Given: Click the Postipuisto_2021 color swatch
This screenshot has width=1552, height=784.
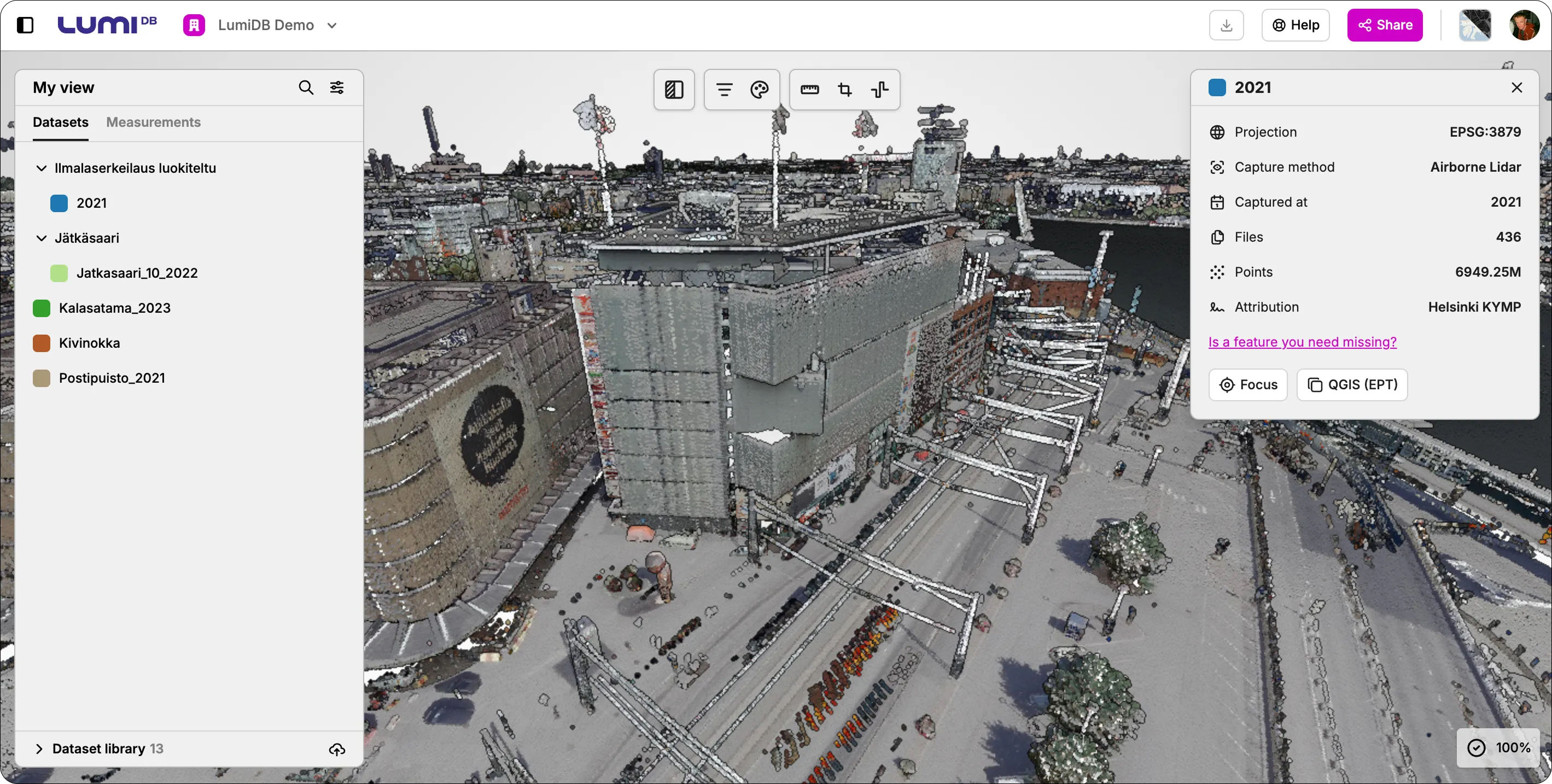Looking at the screenshot, I should click(42, 378).
